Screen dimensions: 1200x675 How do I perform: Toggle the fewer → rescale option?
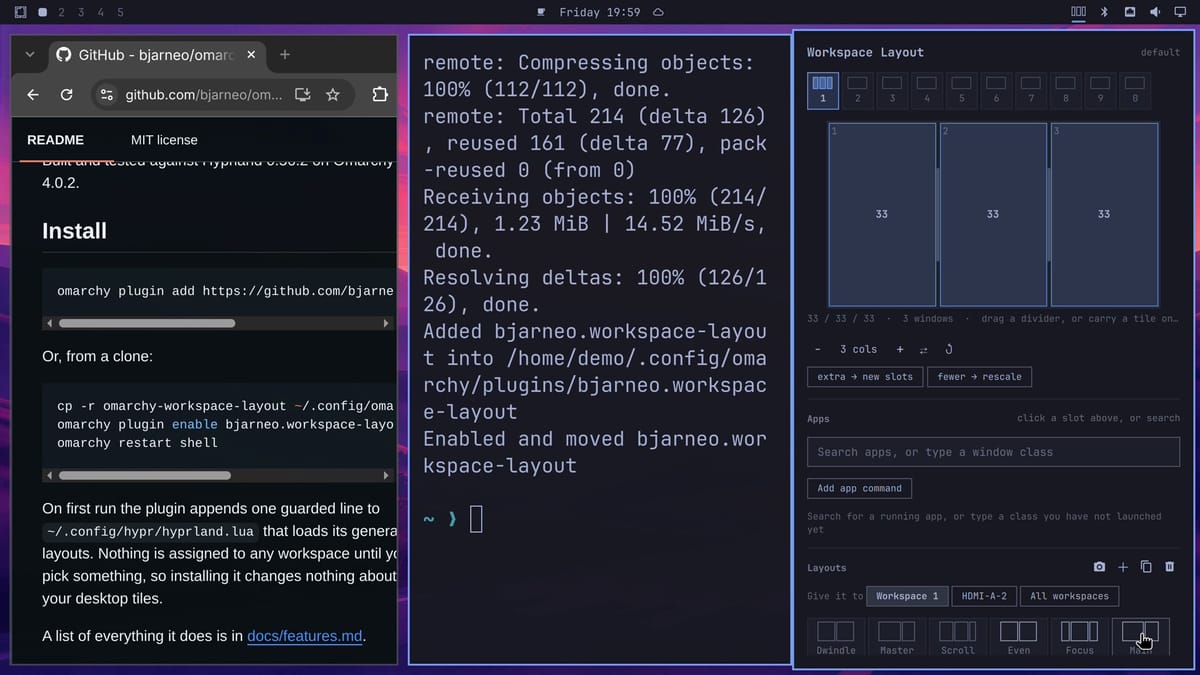[x=980, y=377]
